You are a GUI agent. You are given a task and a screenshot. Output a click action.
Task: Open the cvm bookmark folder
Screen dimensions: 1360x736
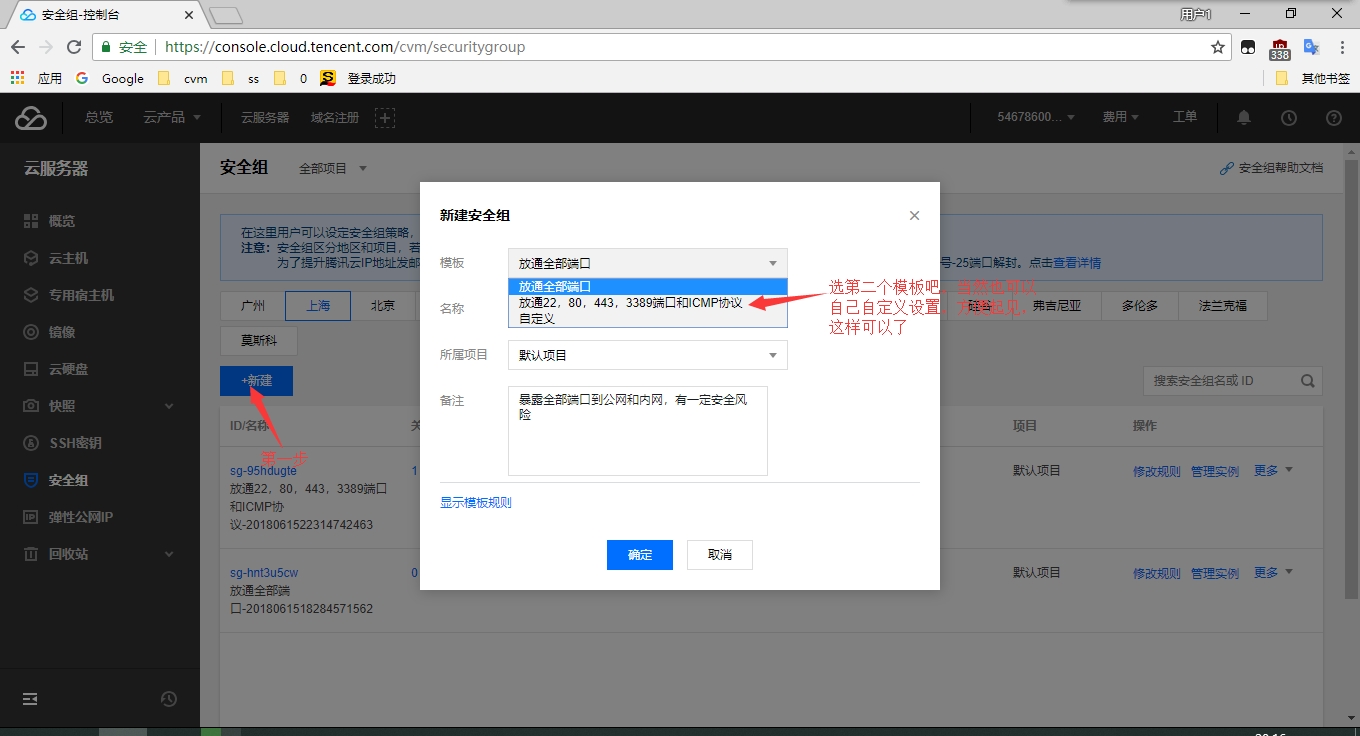[183, 78]
